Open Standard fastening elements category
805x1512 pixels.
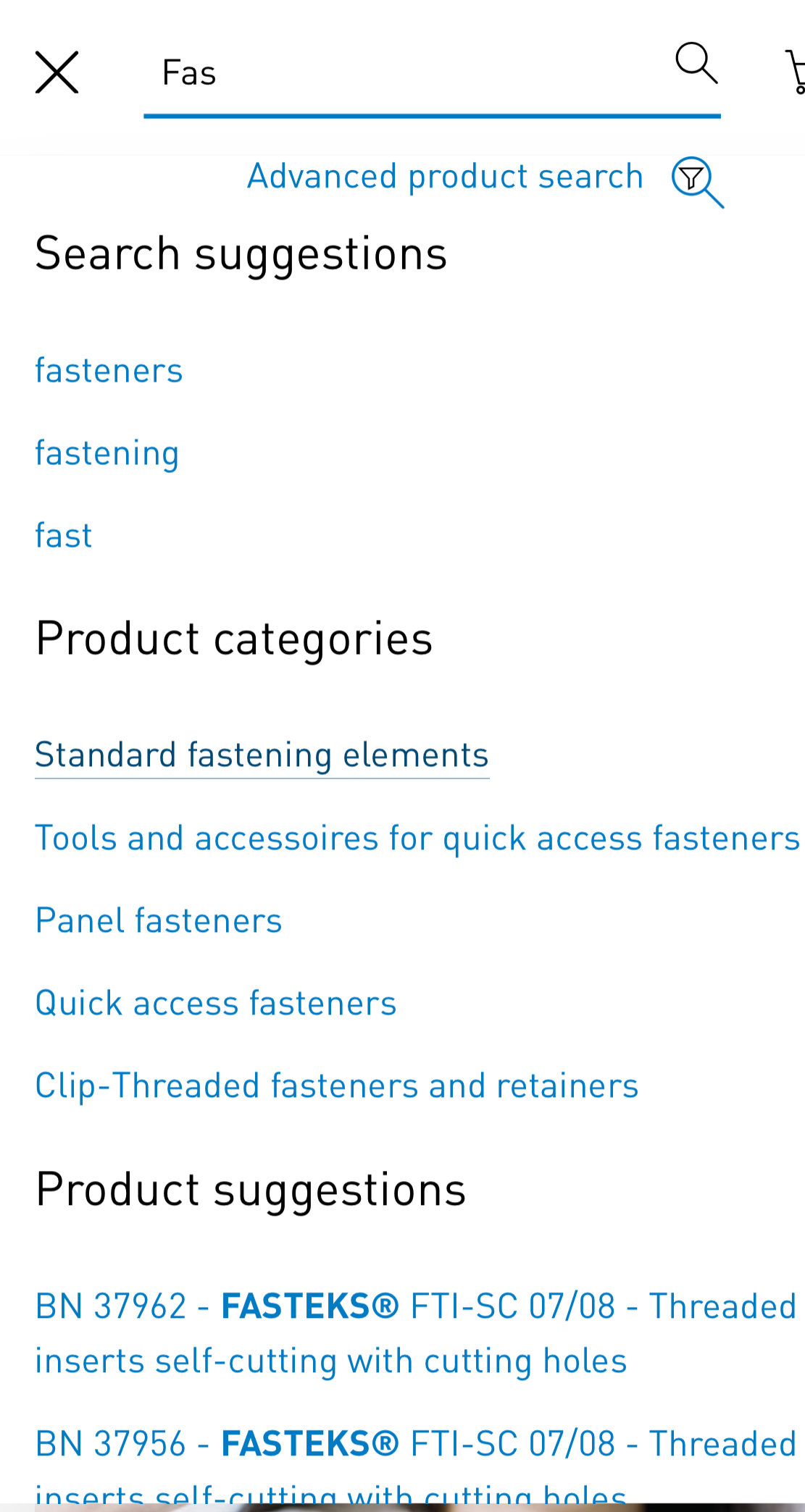click(262, 755)
